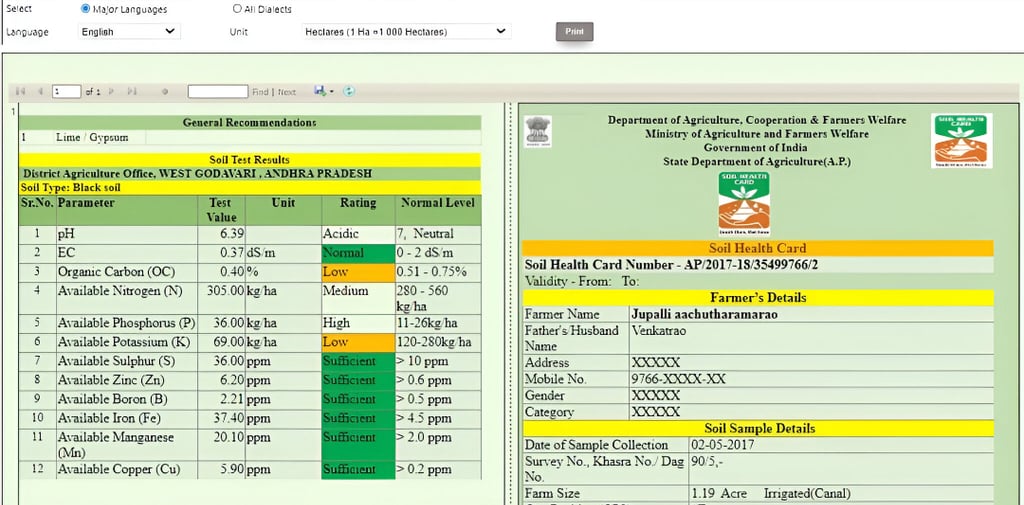This screenshot has width=1024, height=505.
Task: Click the Find link
Action: pos(261,92)
